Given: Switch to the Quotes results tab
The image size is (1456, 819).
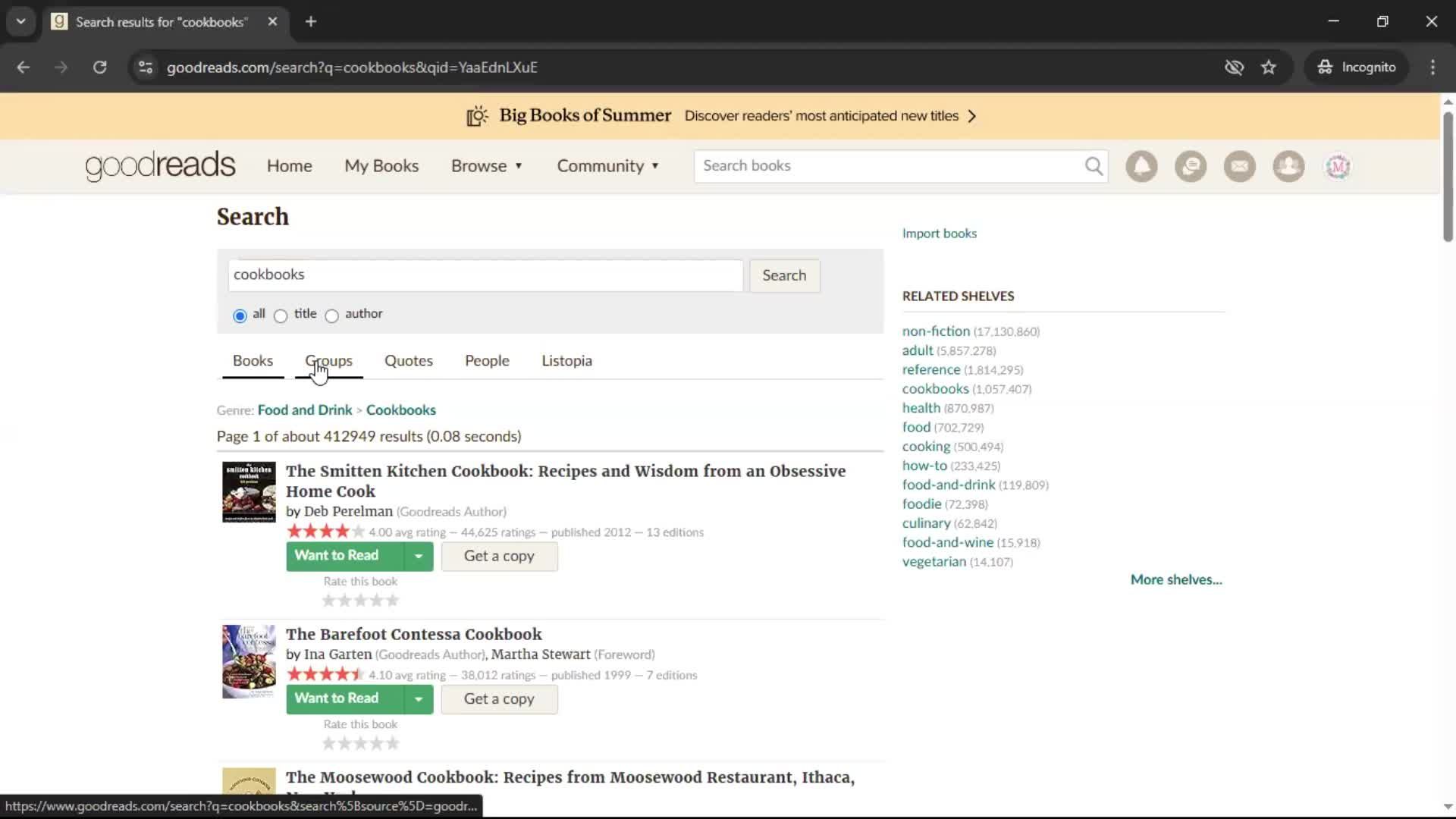Looking at the screenshot, I should pos(408,361).
